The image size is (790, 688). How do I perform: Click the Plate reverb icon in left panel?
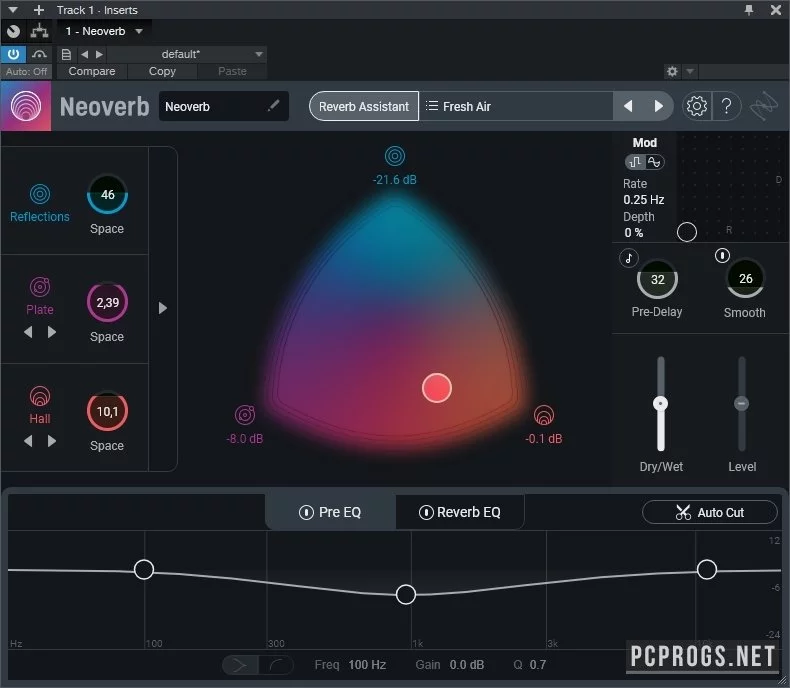click(40, 287)
